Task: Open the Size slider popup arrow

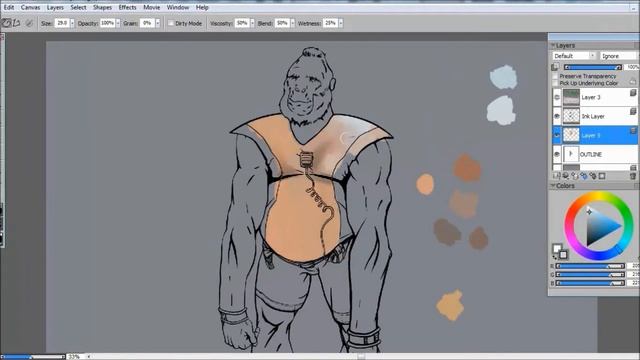Action: point(72,23)
